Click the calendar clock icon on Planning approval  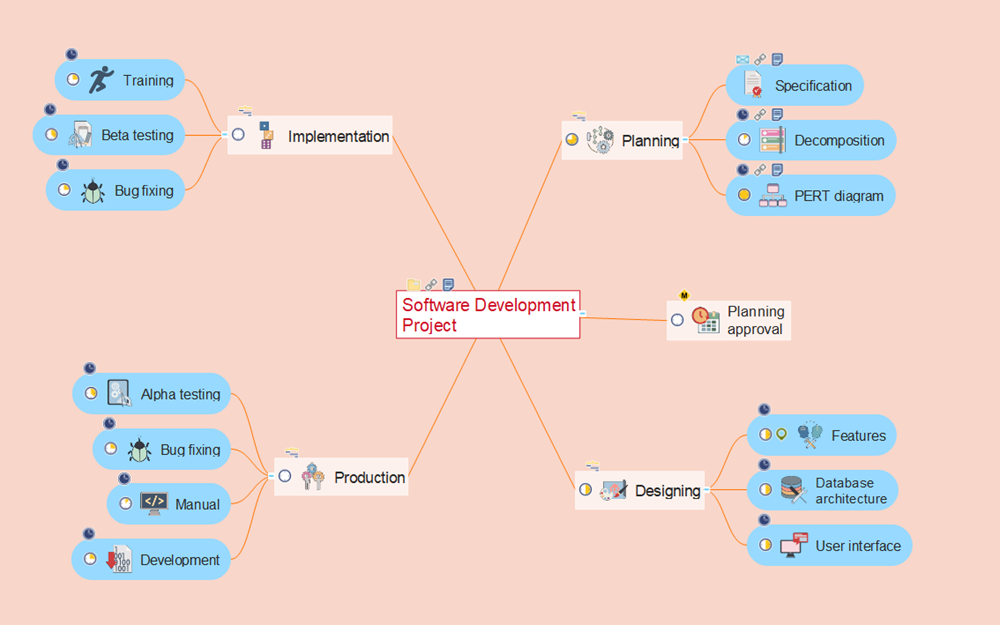coord(706,320)
